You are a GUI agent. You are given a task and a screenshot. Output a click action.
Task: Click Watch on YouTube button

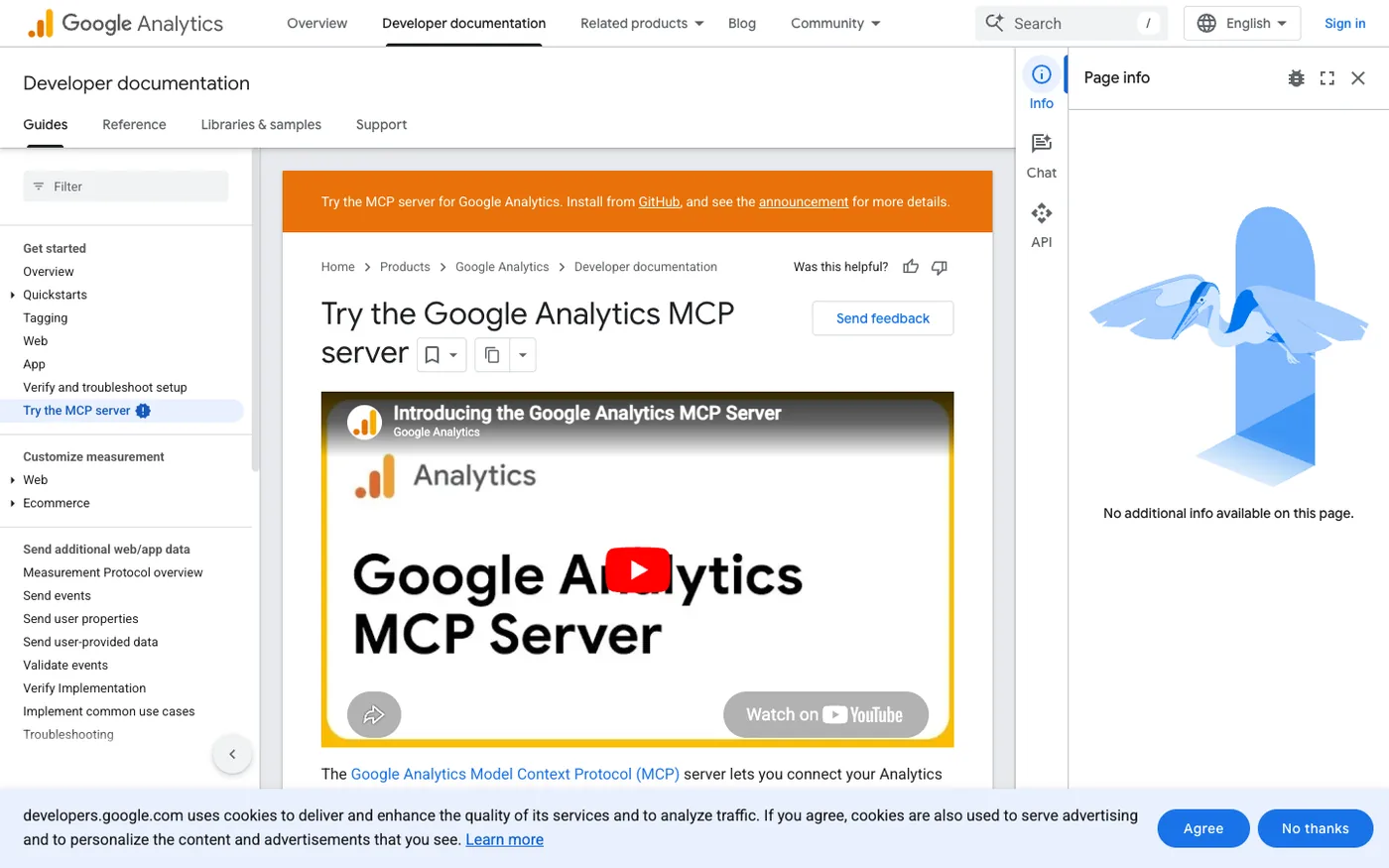tap(825, 714)
